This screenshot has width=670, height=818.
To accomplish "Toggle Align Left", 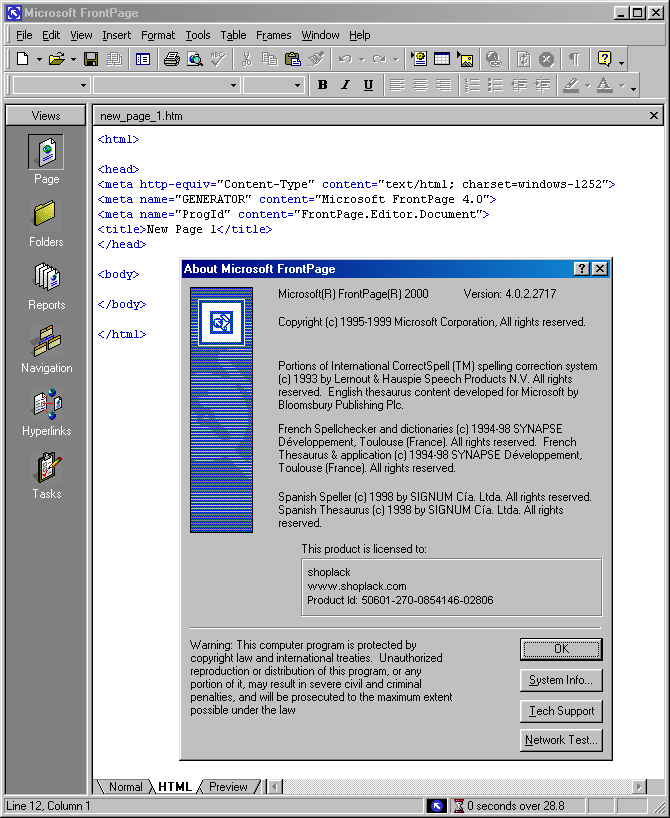I will coord(397,85).
